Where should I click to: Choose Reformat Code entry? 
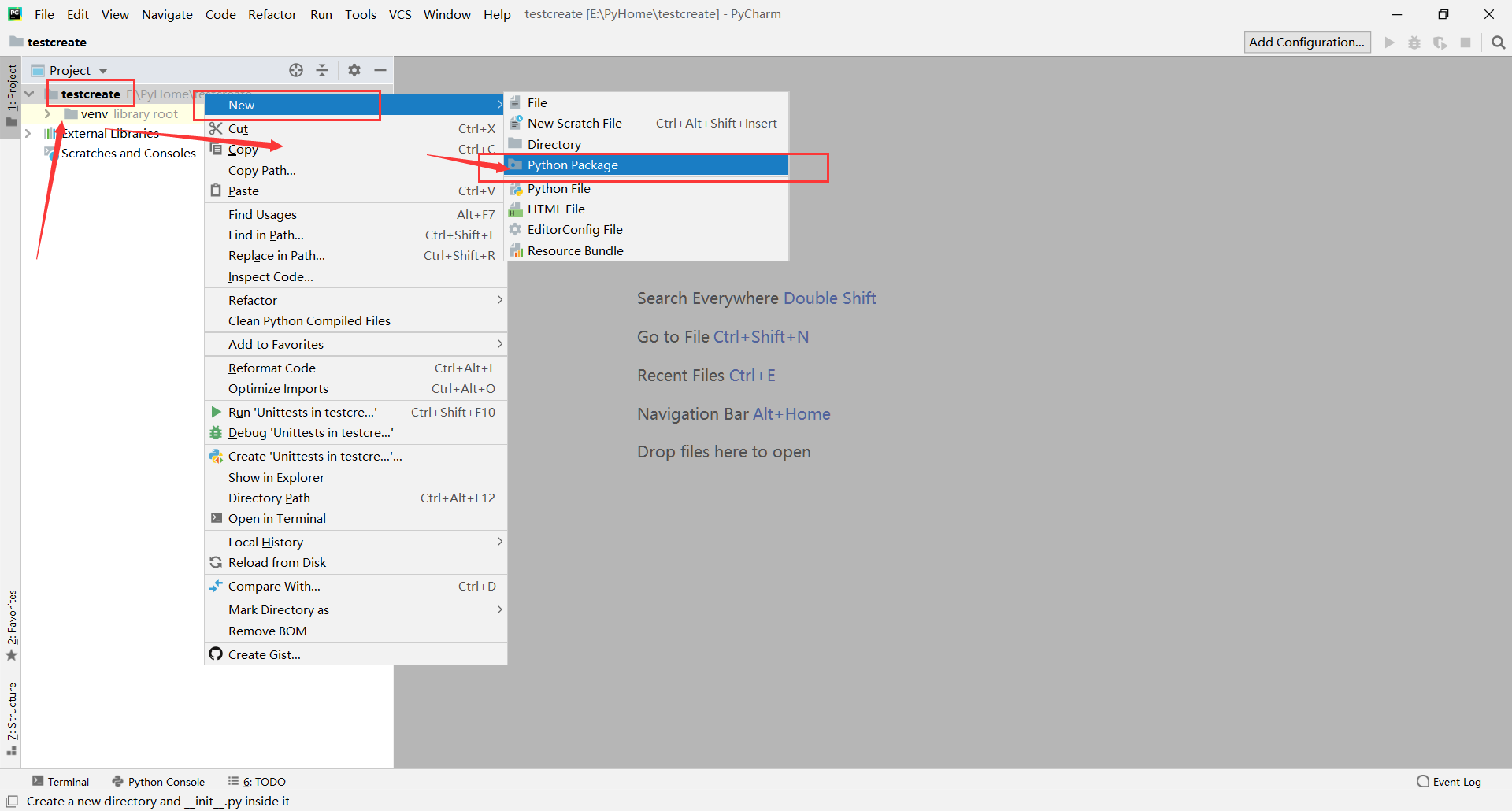click(355, 368)
